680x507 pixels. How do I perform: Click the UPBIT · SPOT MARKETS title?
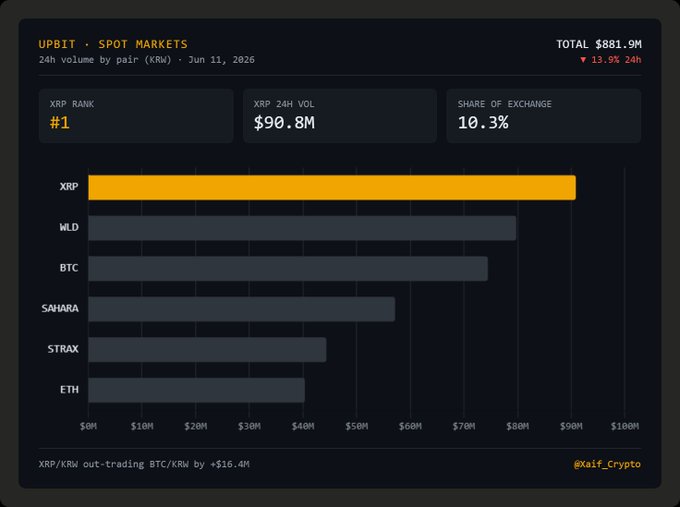[x=113, y=44]
